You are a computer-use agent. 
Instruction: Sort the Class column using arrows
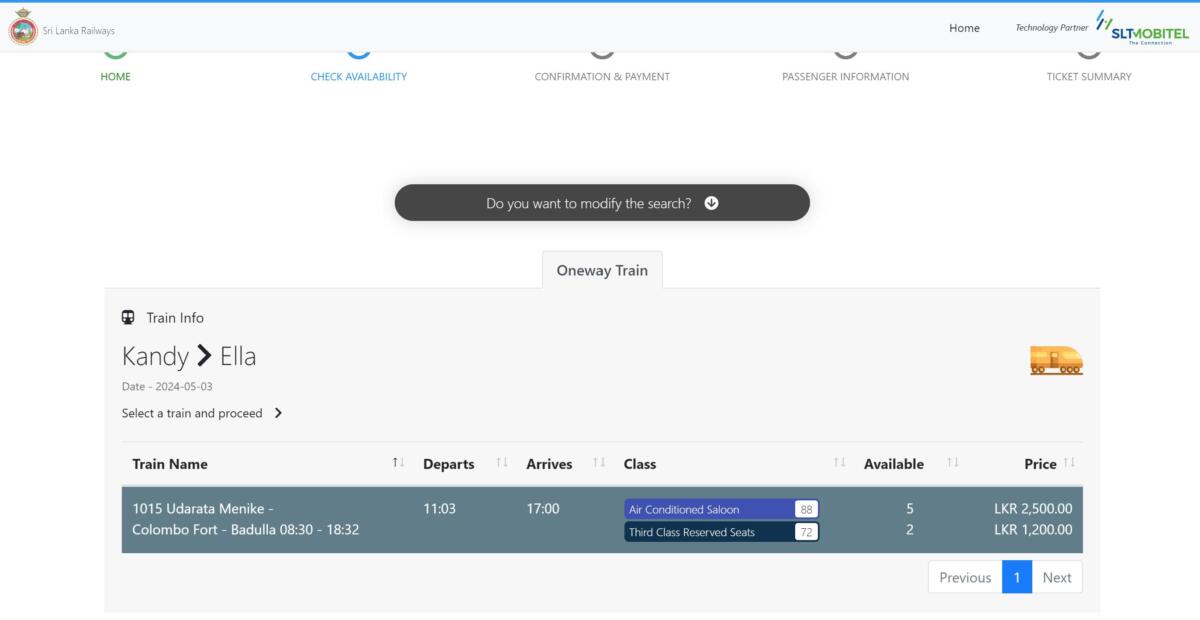tap(839, 463)
